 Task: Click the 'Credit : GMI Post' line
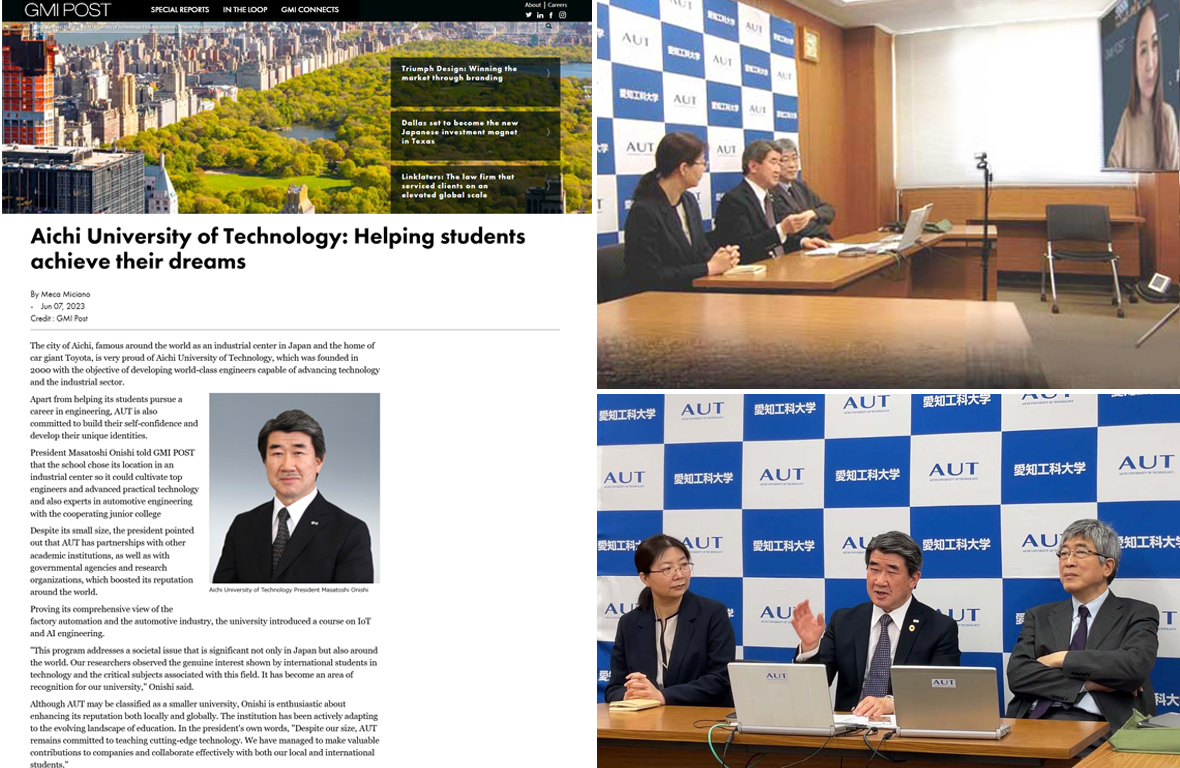tap(59, 318)
